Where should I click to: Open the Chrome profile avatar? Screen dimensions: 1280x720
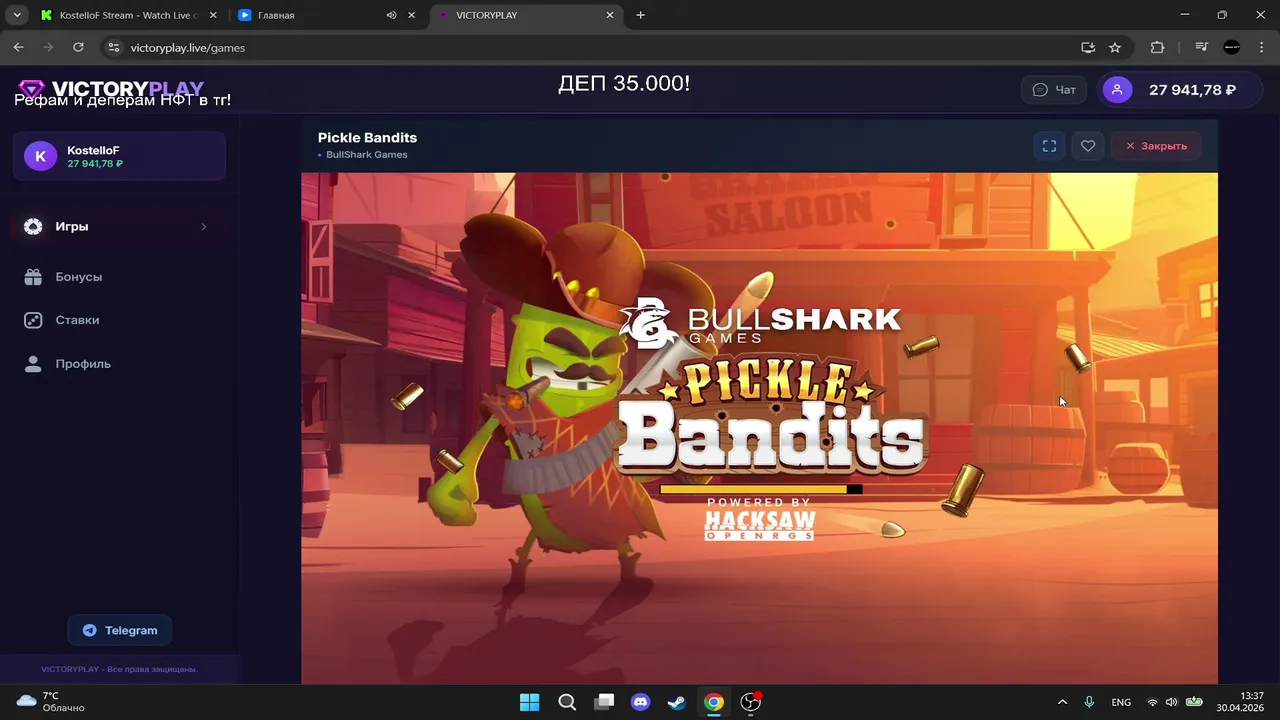coord(1232,47)
